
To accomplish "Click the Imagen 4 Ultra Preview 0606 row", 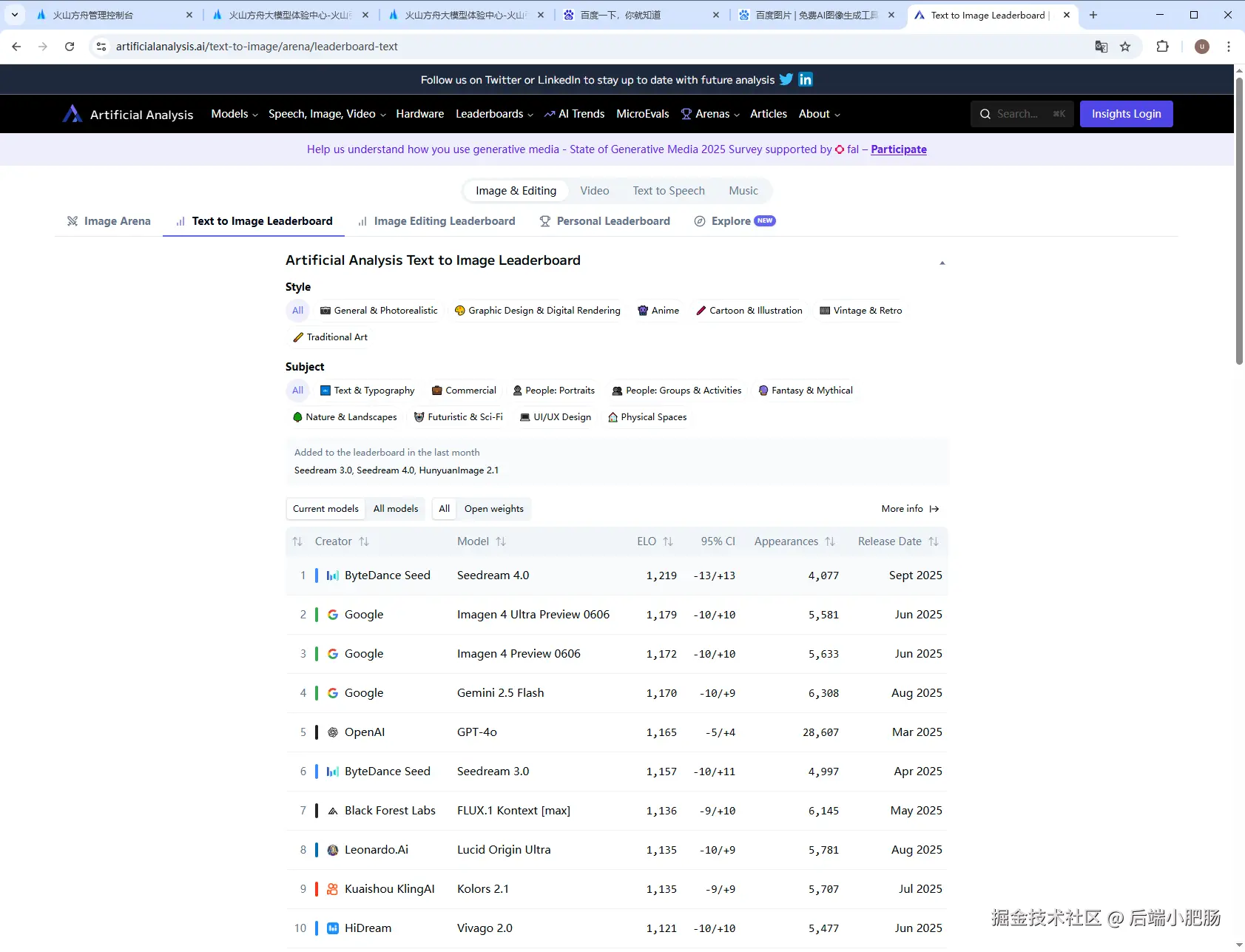I will tap(617, 615).
